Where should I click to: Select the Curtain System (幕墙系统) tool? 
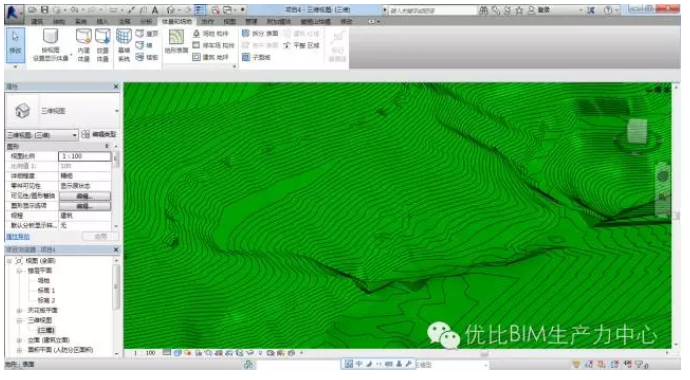pos(124,45)
